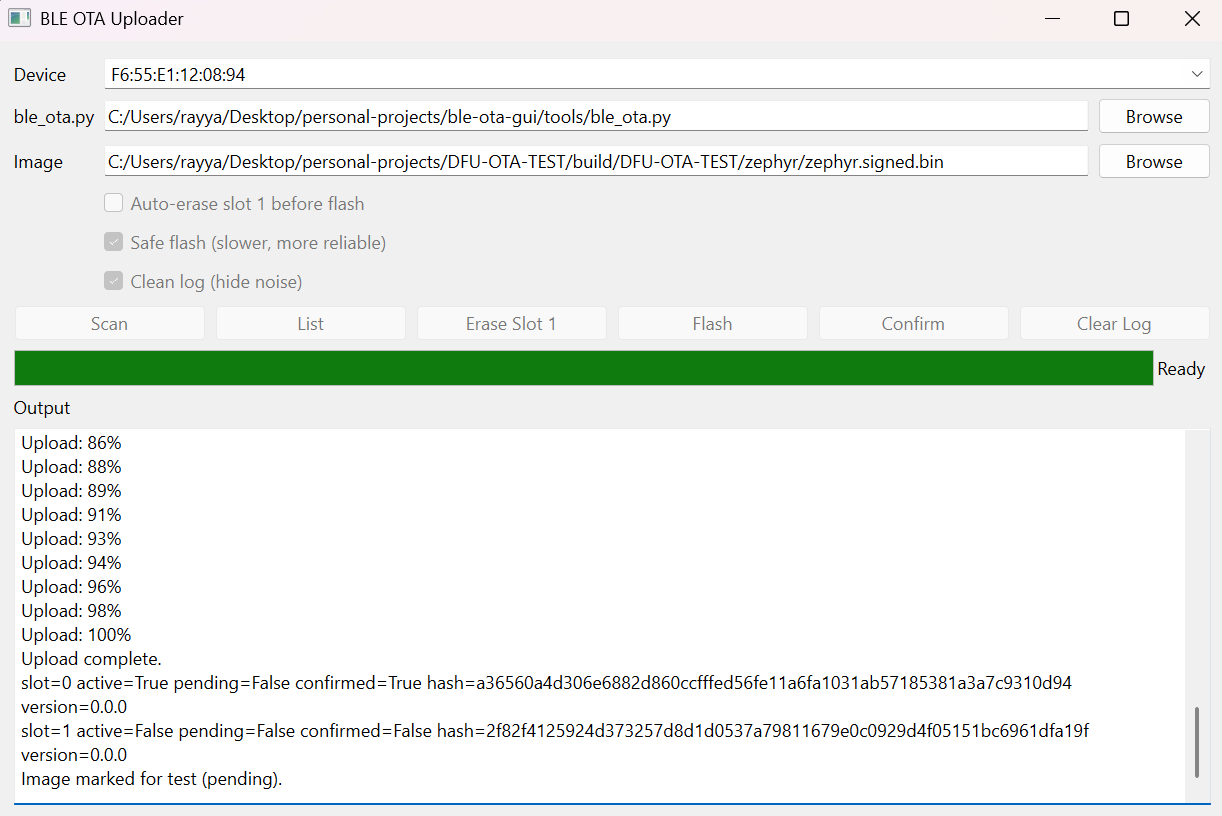Viewport: 1222px width, 816px height.
Task: Toggle the Safe flash option
Action: [x=113, y=241]
